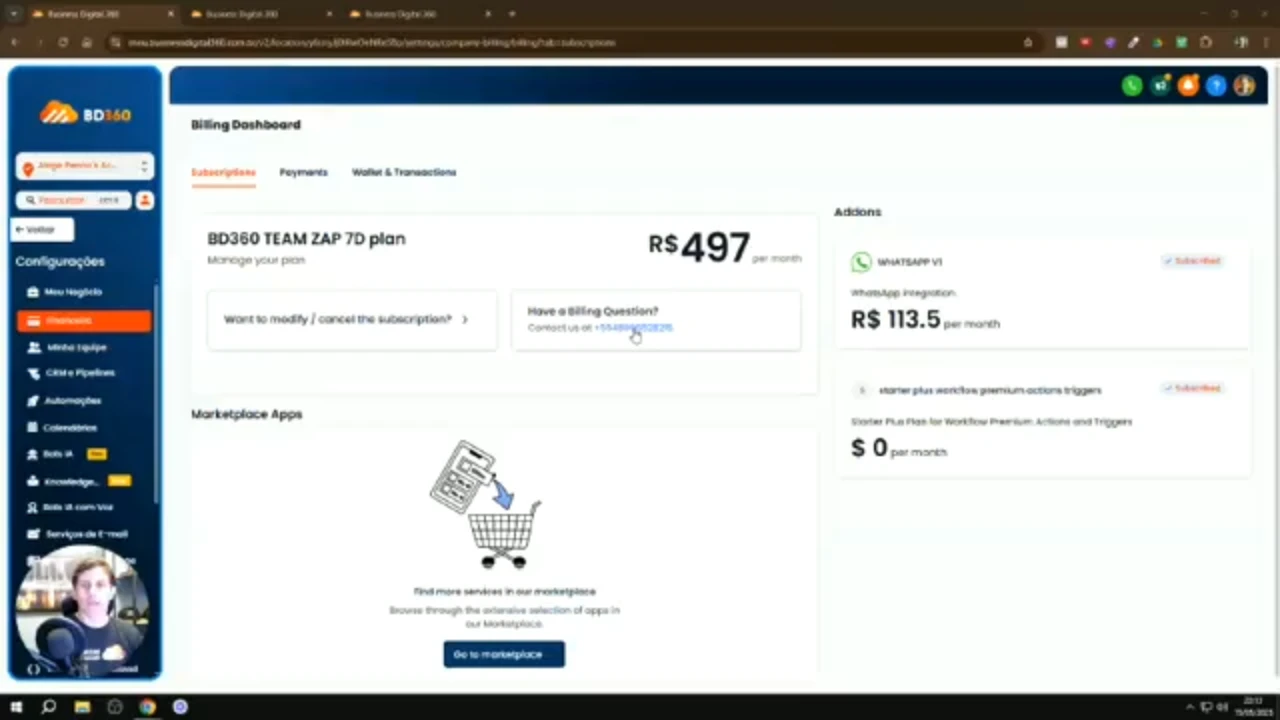Reload the page with browser refresh
Screen dimensions: 1280x720
coord(63,43)
